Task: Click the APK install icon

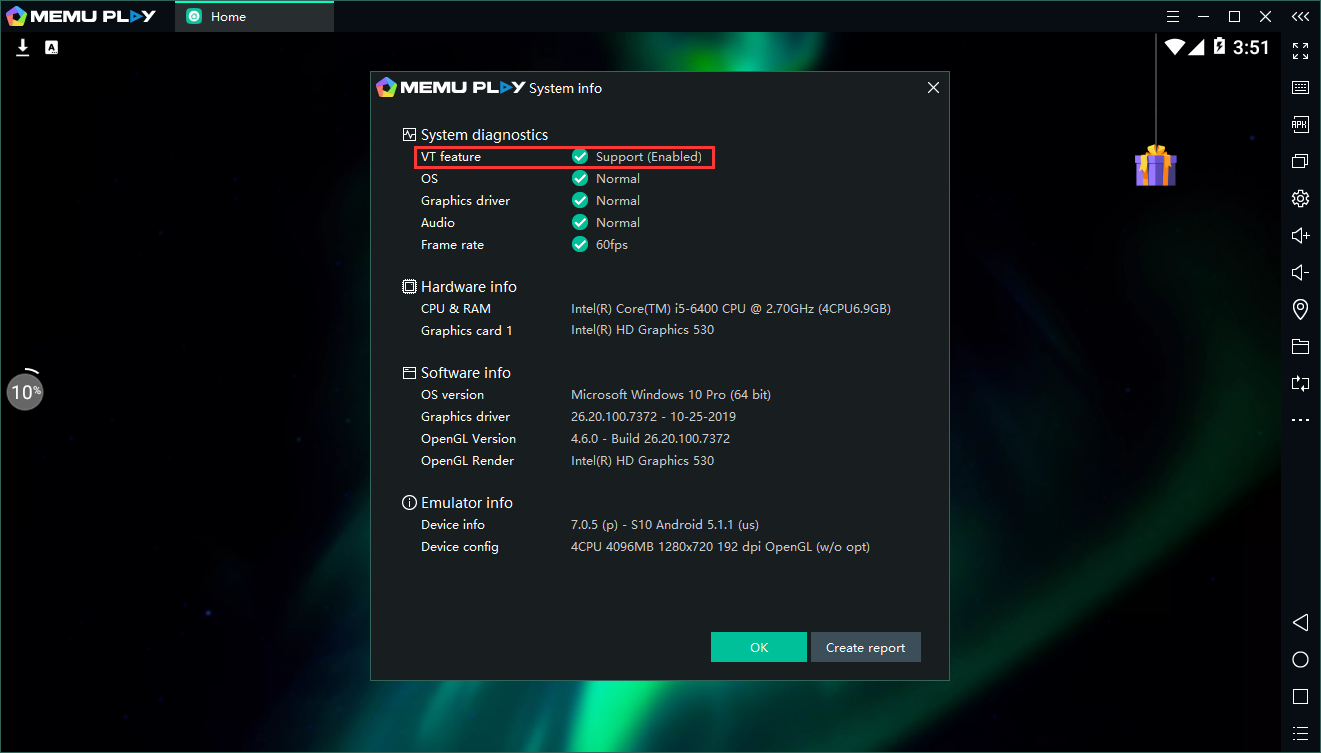Action: tap(1300, 125)
